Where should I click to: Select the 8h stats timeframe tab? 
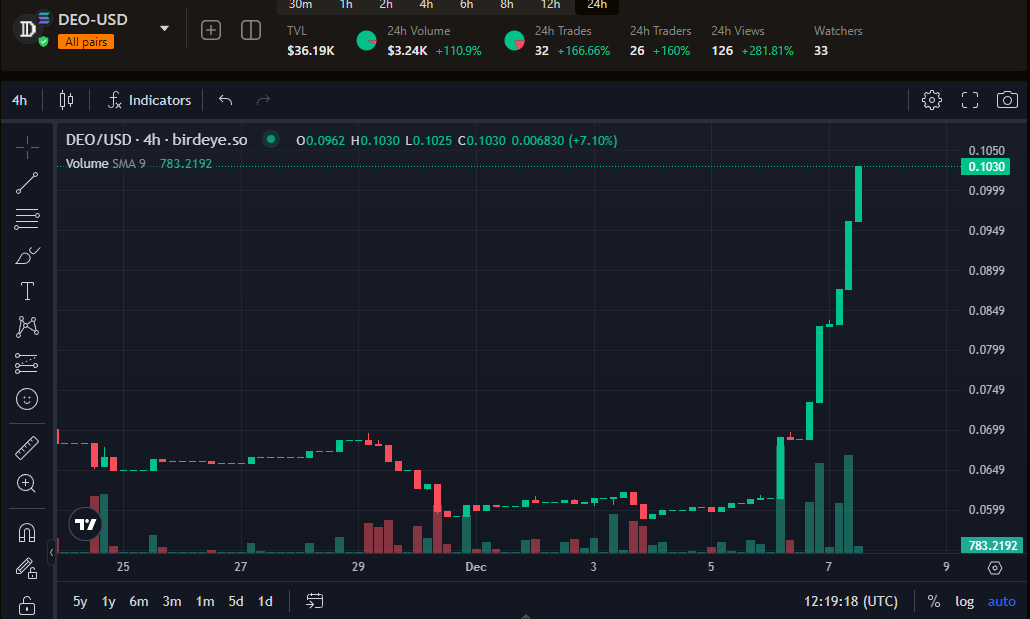point(506,5)
